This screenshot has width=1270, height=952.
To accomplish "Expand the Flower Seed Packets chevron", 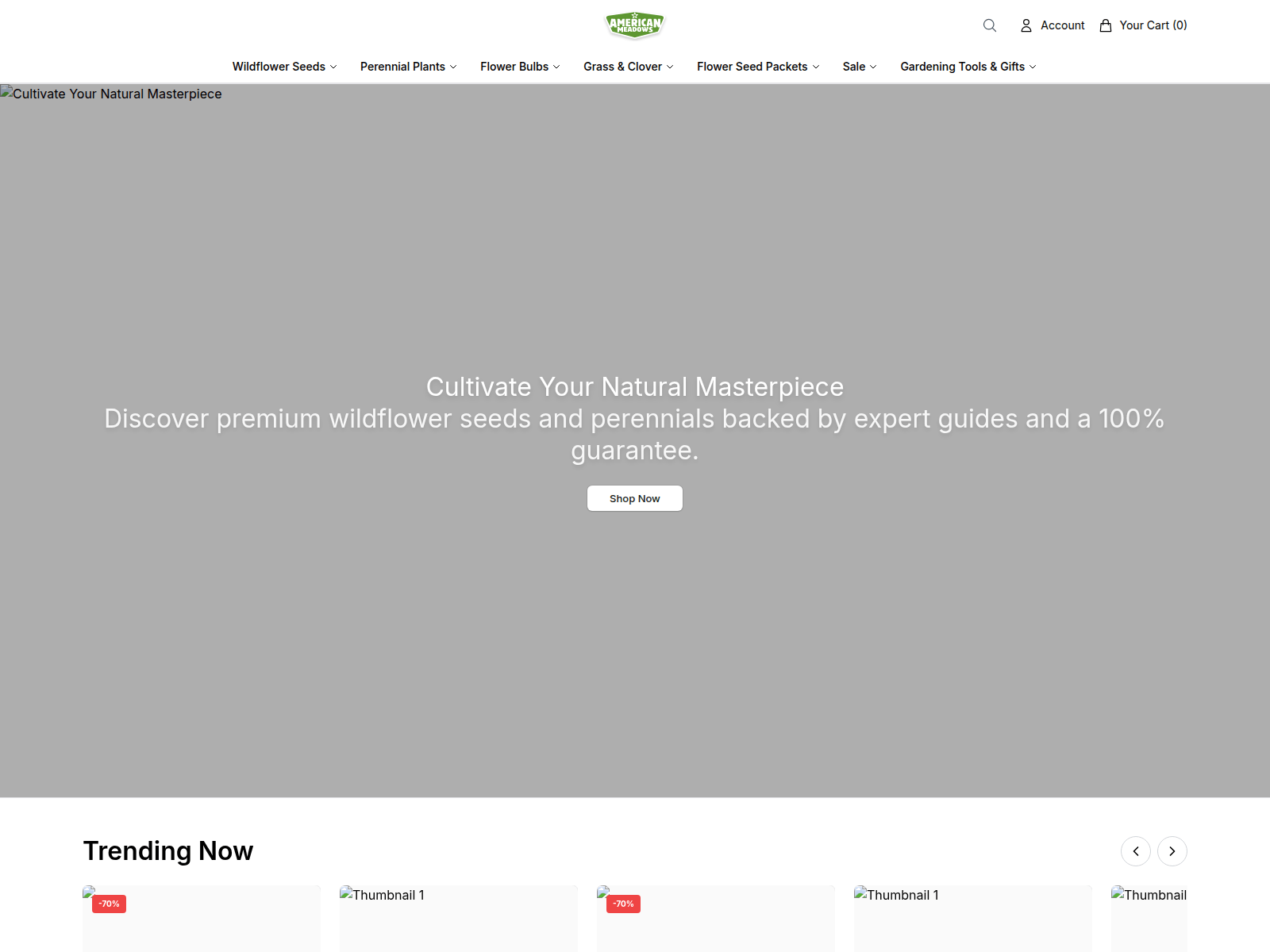I will pos(816,67).
